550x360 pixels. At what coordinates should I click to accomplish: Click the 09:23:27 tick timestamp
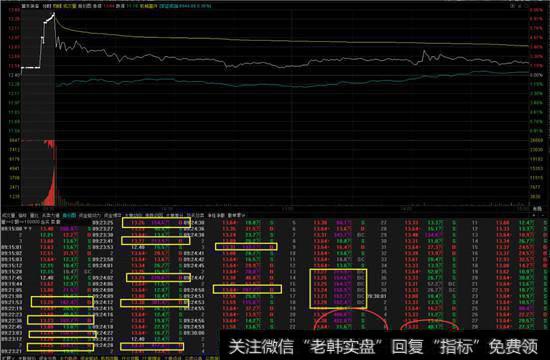tap(103, 229)
